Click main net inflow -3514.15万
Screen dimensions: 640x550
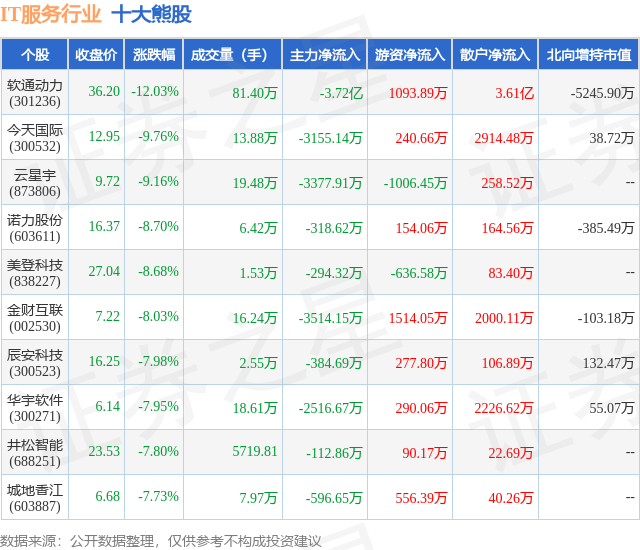[x=330, y=318]
